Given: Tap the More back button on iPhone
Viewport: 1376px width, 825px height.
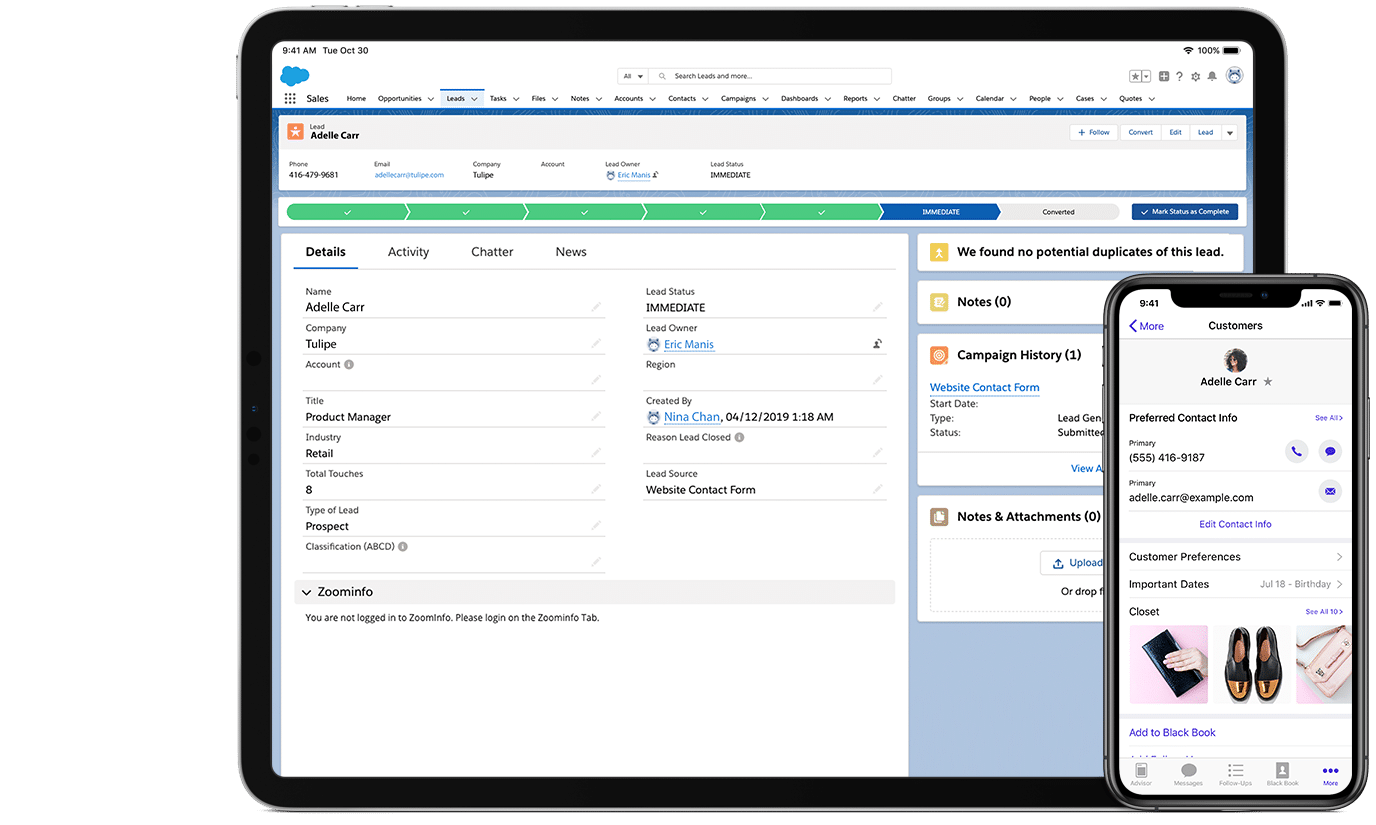Looking at the screenshot, I should 1146,326.
